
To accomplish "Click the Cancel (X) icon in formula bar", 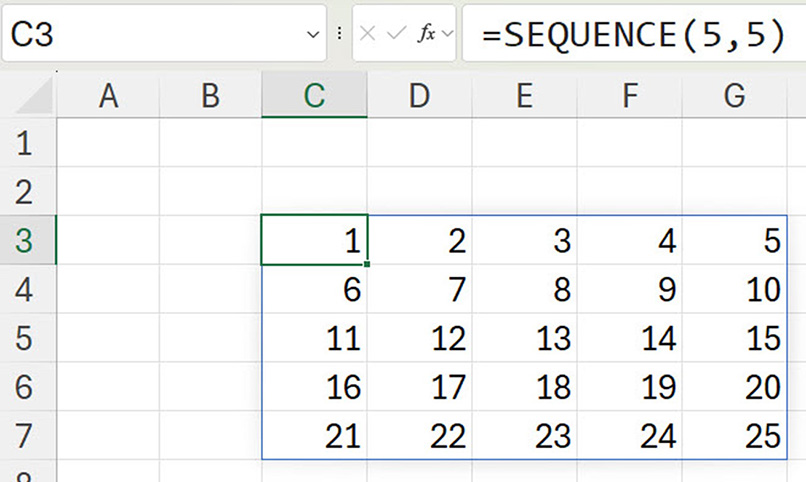I will [368, 33].
